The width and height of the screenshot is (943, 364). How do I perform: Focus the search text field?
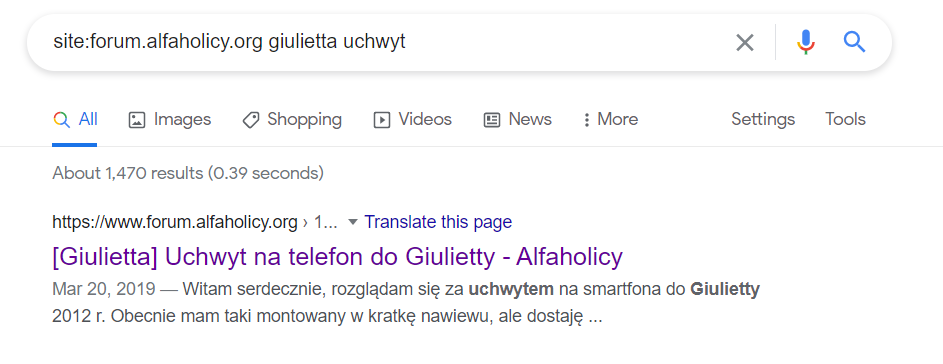(x=385, y=42)
